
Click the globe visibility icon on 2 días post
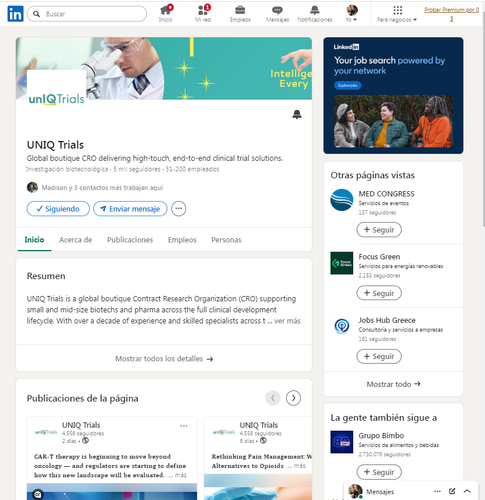click(85, 441)
